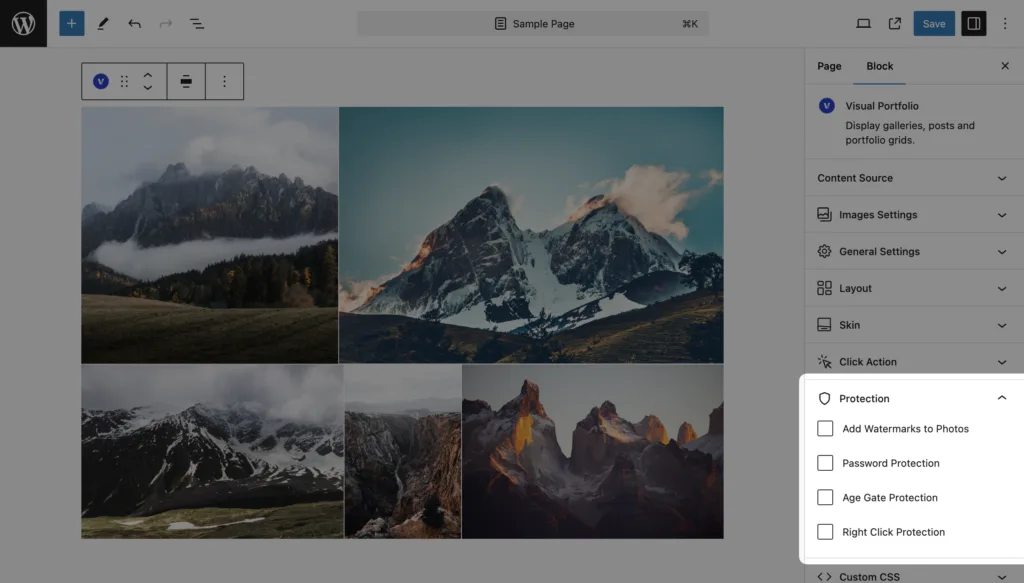Click the Visual Portfolio block description text
Viewport: 1024px width, 583px height.
tap(910, 133)
